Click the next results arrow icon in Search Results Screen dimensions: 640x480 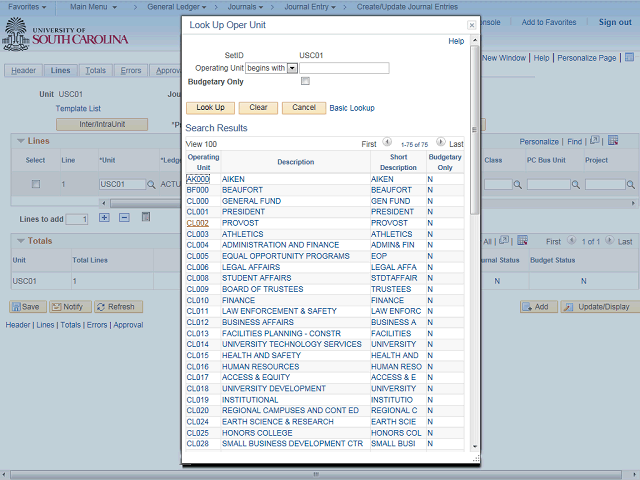click(440, 142)
